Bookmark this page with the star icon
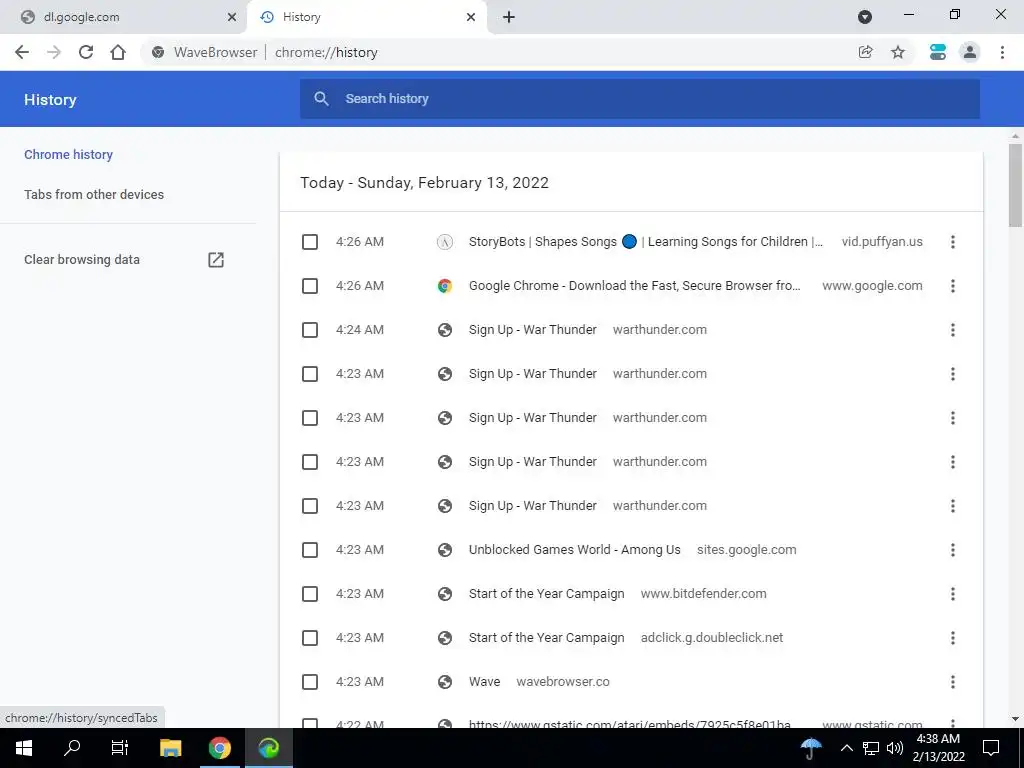The width and height of the screenshot is (1024, 768). (x=898, y=52)
